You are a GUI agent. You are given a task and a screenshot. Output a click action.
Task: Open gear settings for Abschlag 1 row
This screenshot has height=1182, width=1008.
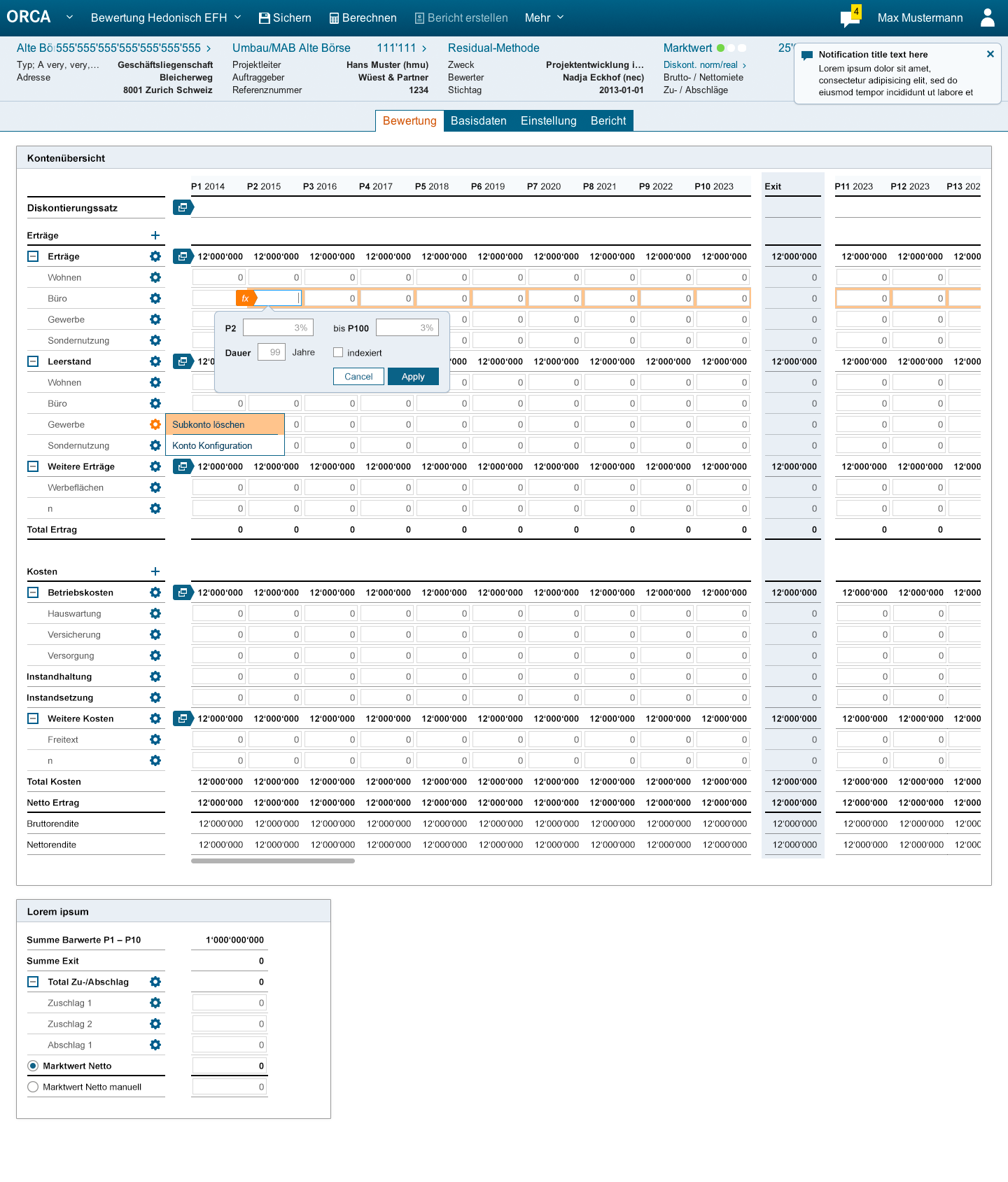click(155, 1045)
